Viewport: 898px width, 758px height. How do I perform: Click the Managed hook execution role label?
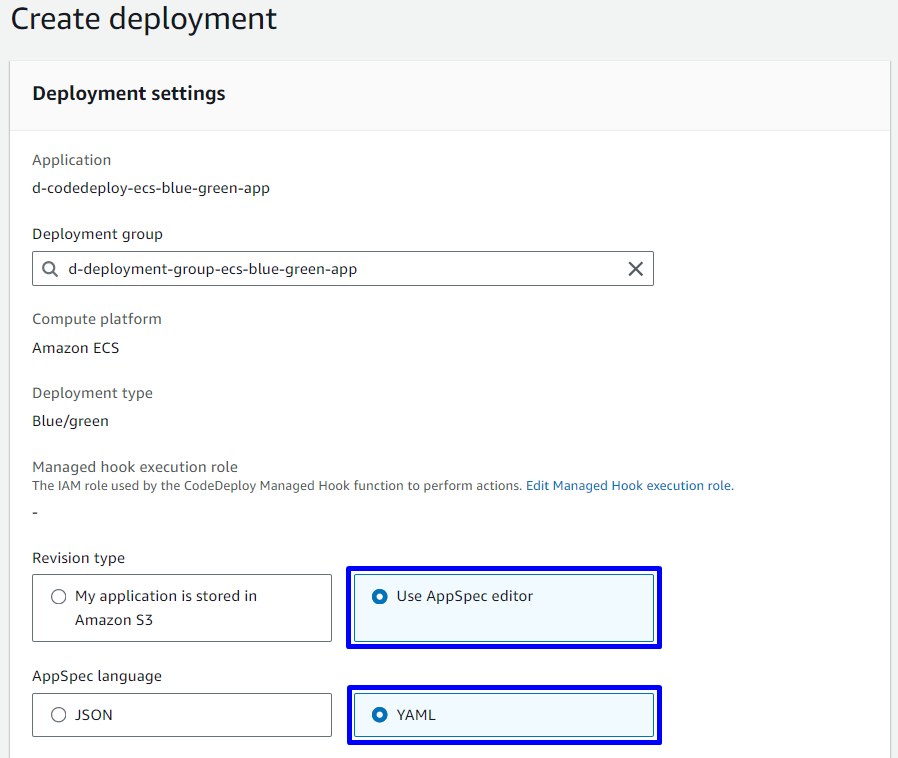click(x=134, y=467)
